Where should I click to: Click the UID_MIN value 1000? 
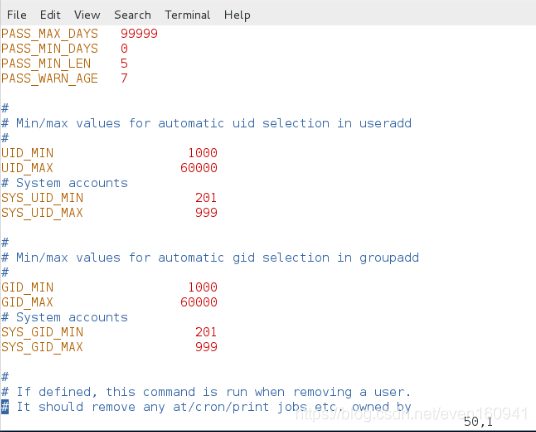click(x=203, y=153)
